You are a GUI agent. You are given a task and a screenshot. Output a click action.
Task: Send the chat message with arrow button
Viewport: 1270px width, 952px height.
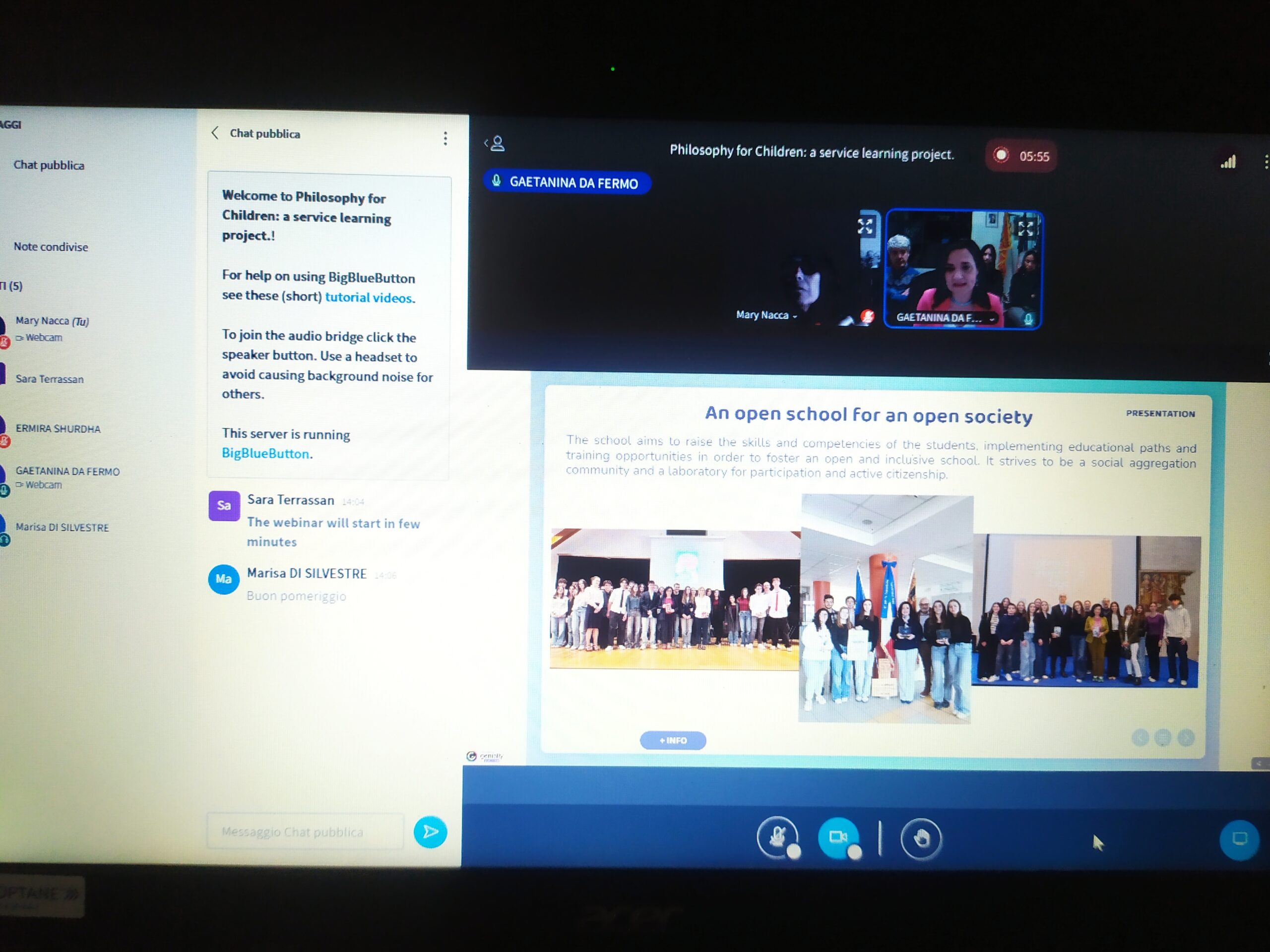(x=430, y=832)
